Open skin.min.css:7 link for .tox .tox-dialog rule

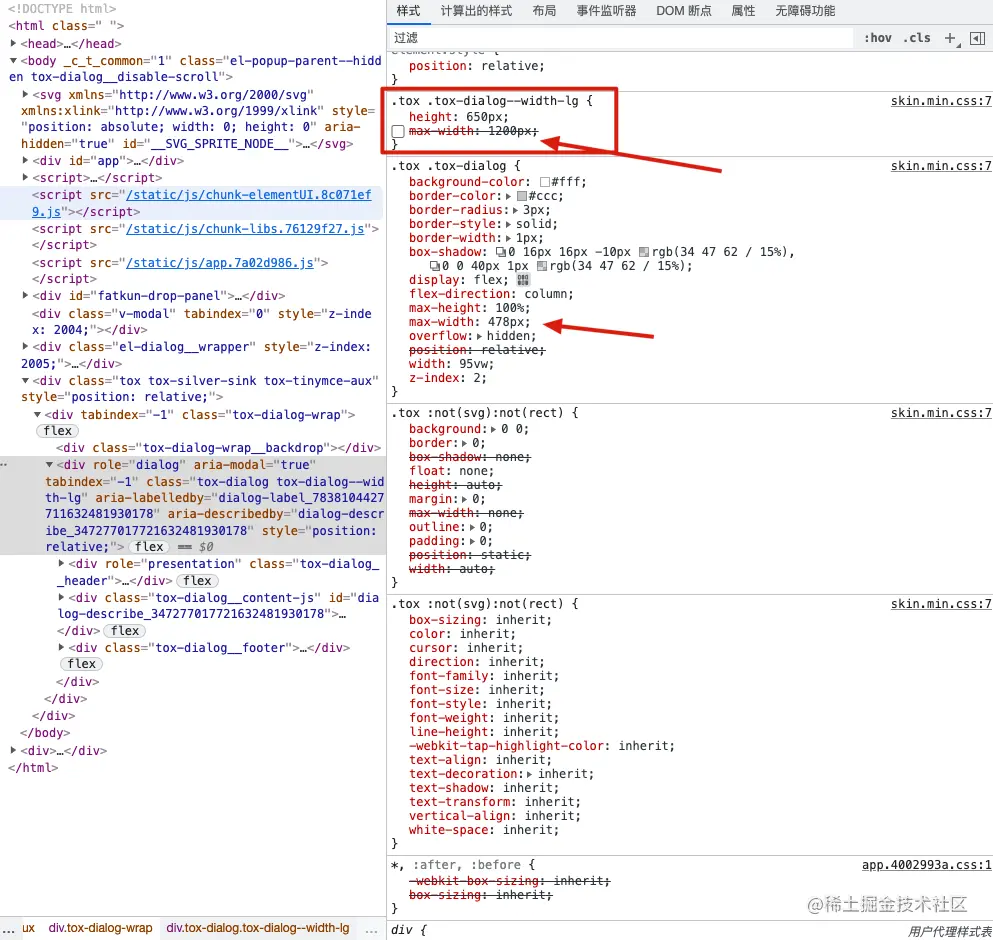[x=940, y=166]
